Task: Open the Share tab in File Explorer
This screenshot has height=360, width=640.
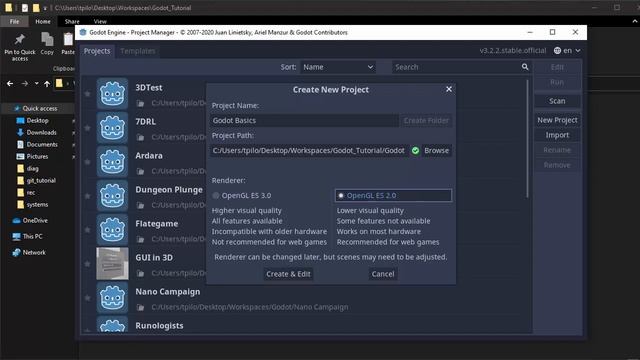Action: pyautogui.click(x=72, y=22)
